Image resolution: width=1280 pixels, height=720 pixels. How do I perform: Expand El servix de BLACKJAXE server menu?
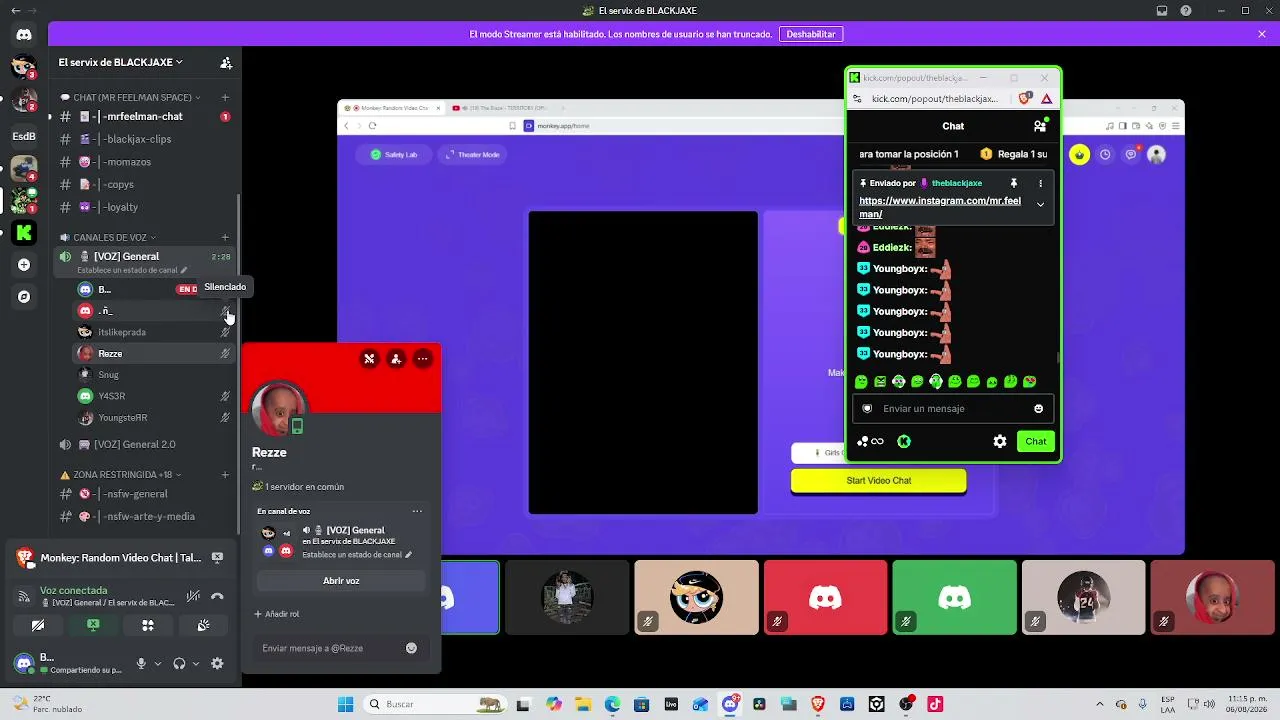[120, 62]
